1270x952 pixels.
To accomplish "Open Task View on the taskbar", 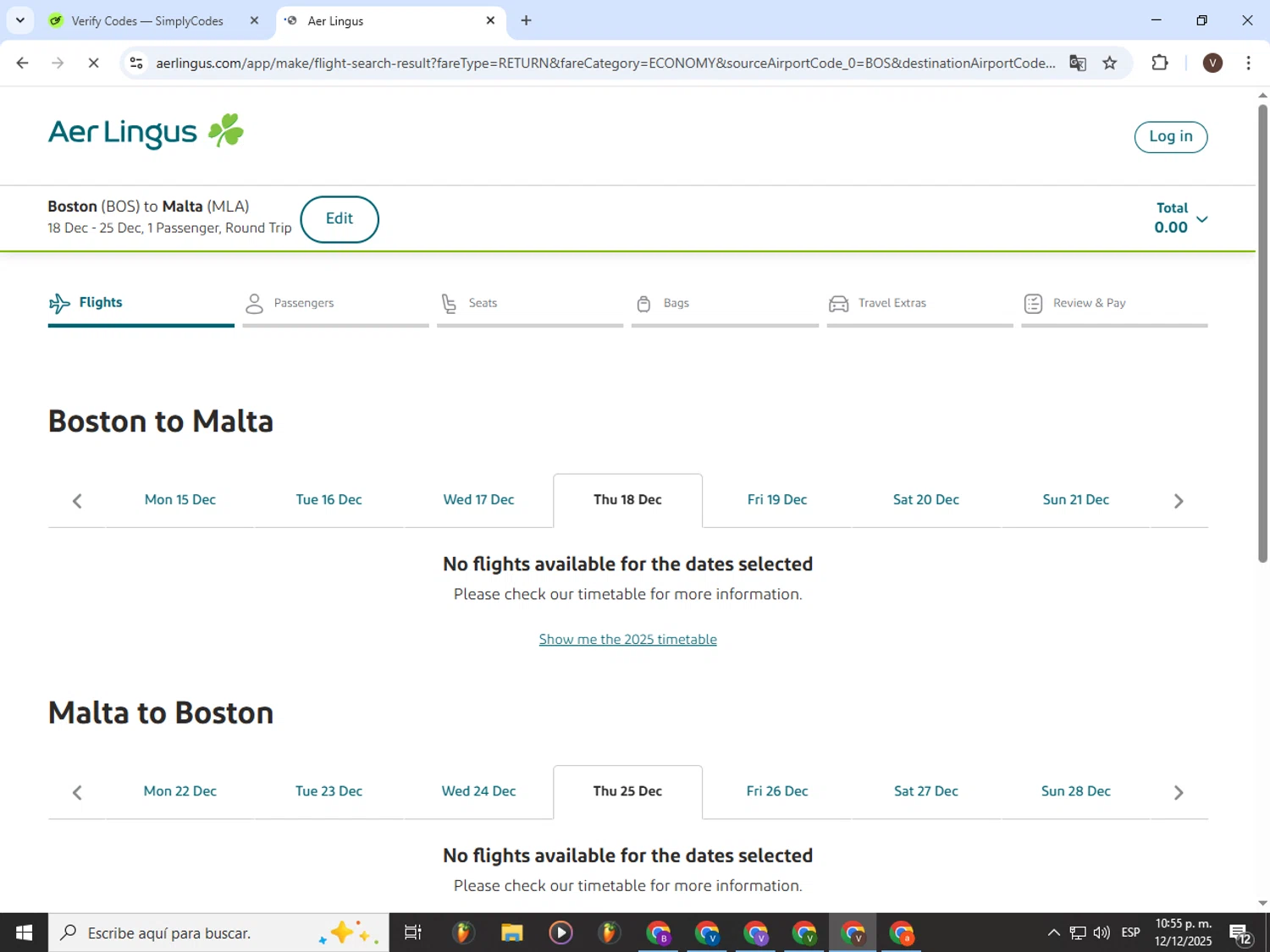I will 413,933.
